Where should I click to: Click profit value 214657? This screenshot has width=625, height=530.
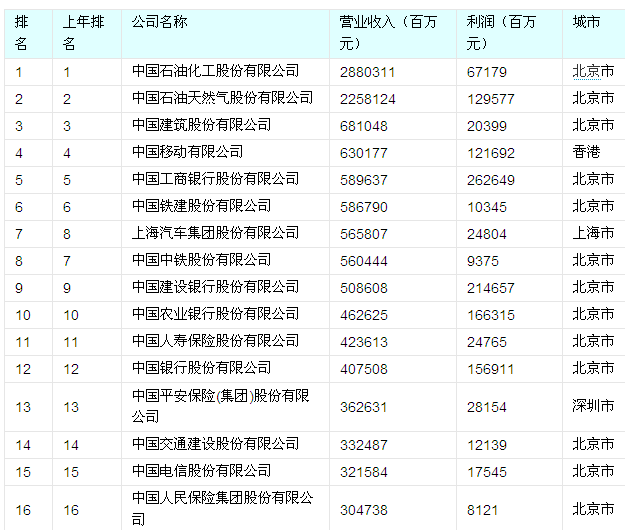491,288
